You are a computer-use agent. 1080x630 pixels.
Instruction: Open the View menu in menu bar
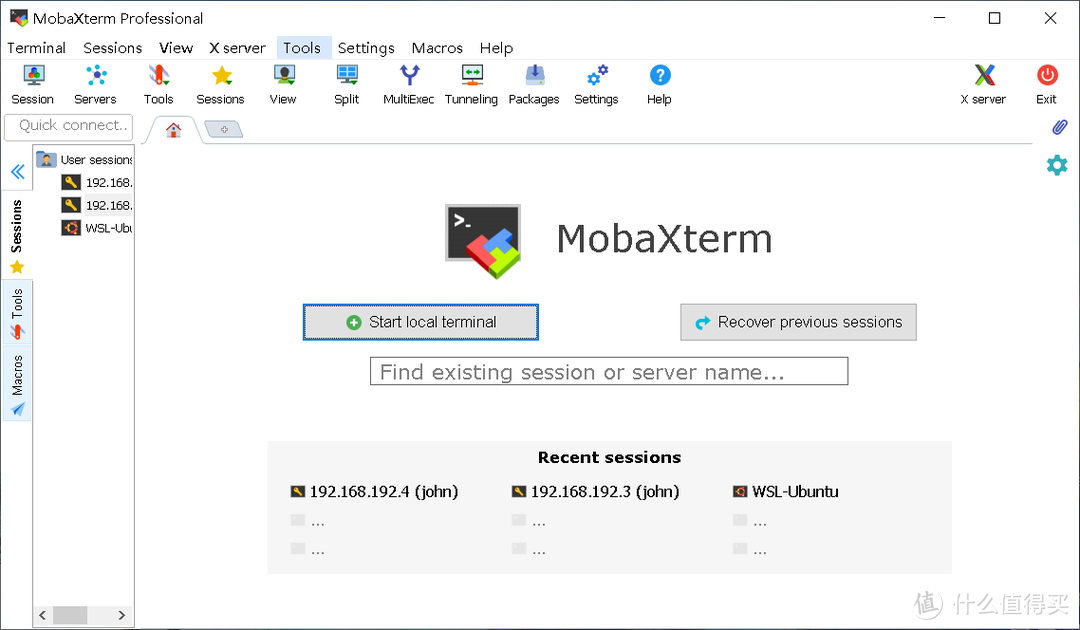click(176, 48)
